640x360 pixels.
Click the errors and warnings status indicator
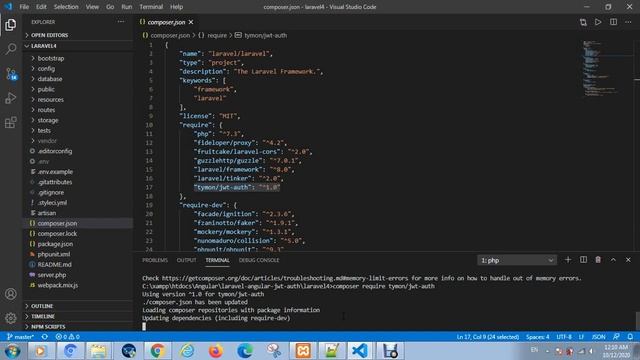pos(67,337)
